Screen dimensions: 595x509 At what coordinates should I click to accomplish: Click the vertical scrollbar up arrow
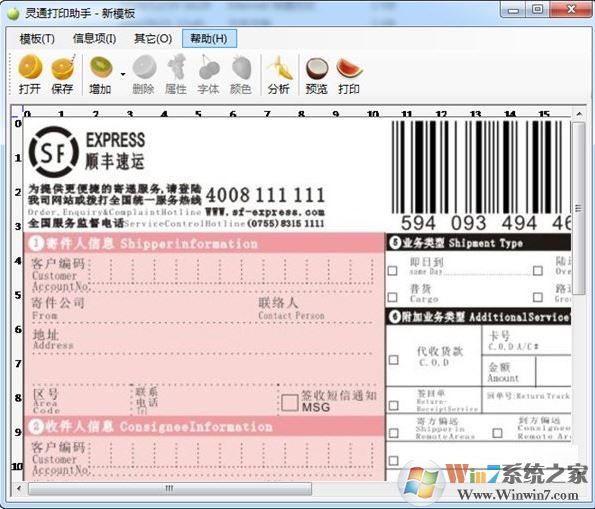(x=579, y=113)
